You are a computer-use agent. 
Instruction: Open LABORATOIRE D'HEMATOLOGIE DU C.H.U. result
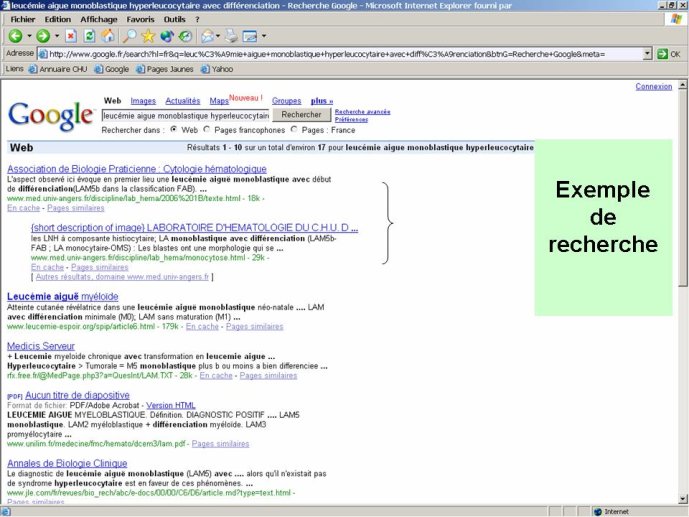194,228
